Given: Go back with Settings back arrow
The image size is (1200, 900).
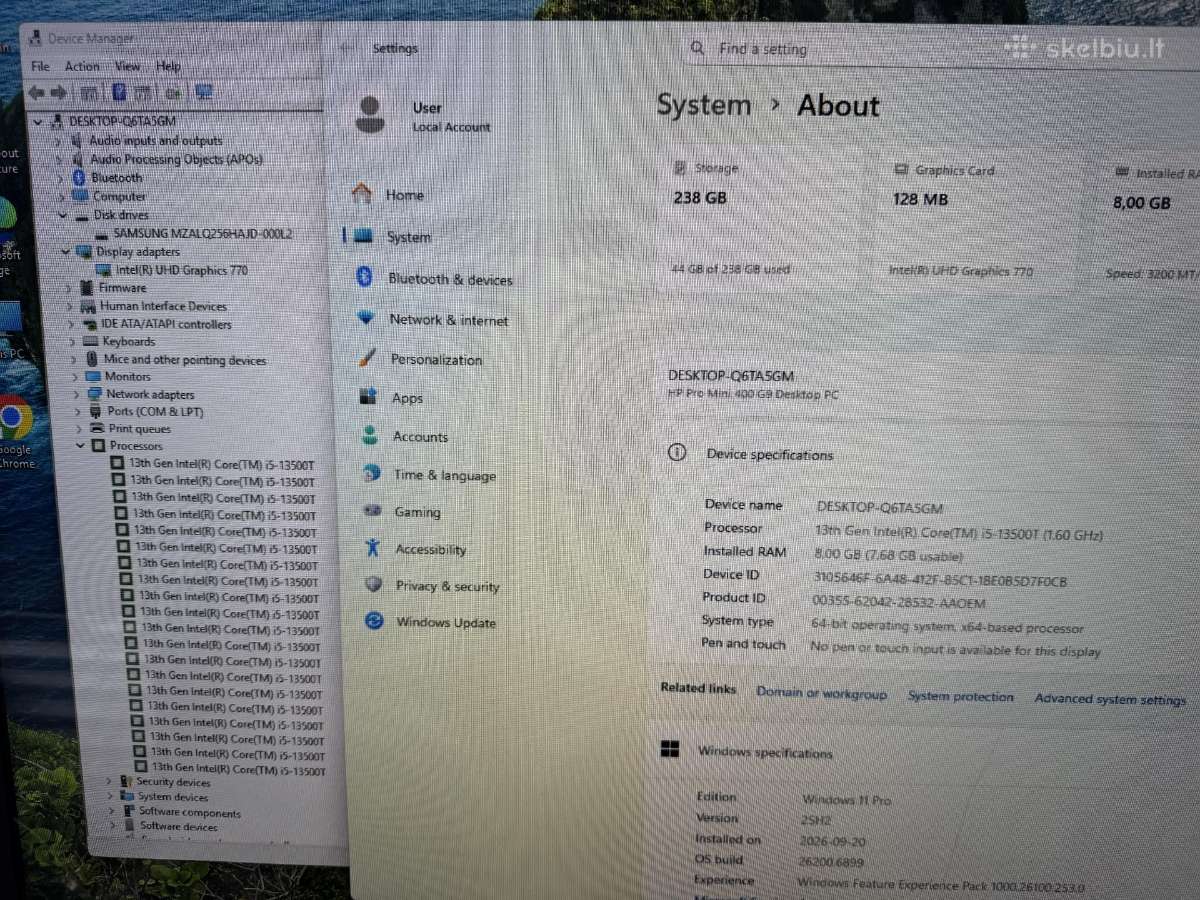Looking at the screenshot, I should pyautogui.click(x=346, y=48).
